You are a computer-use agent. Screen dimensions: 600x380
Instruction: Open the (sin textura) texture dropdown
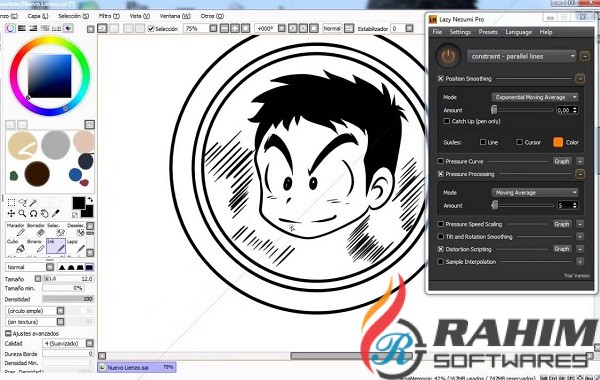click(x=60, y=322)
